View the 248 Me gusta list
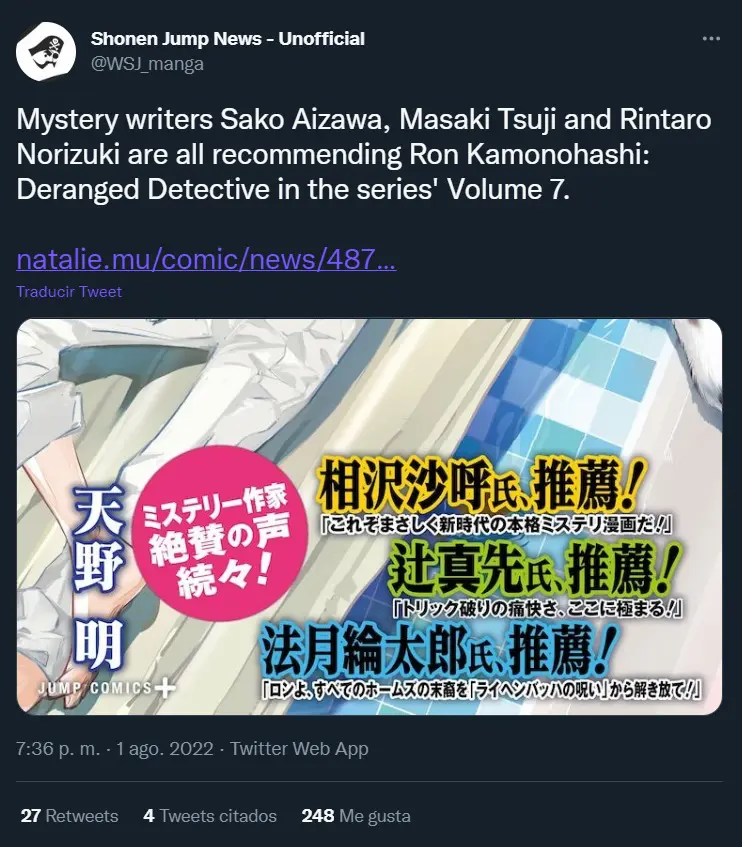This screenshot has width=742, height=847. (x=356, y=816)
